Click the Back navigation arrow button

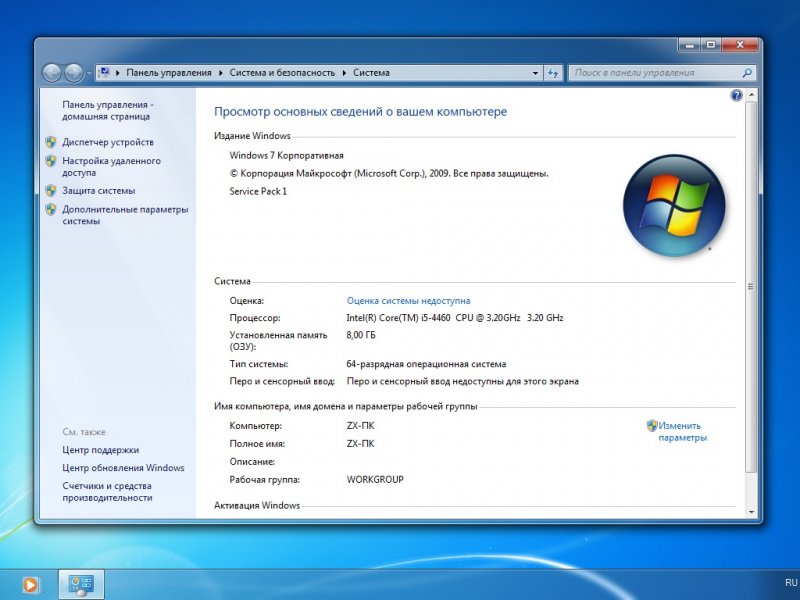tap(52, 73)
